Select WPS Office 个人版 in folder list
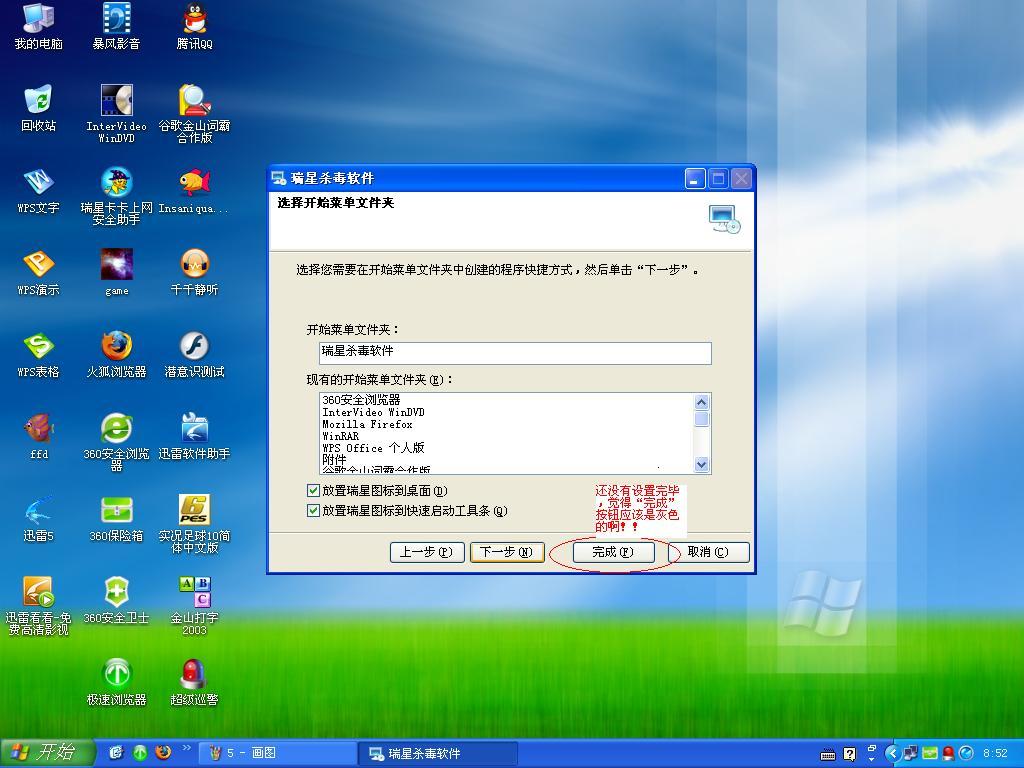Viewport: 1024px width, 768px height. pyautogui.click(x=374, y=448)
